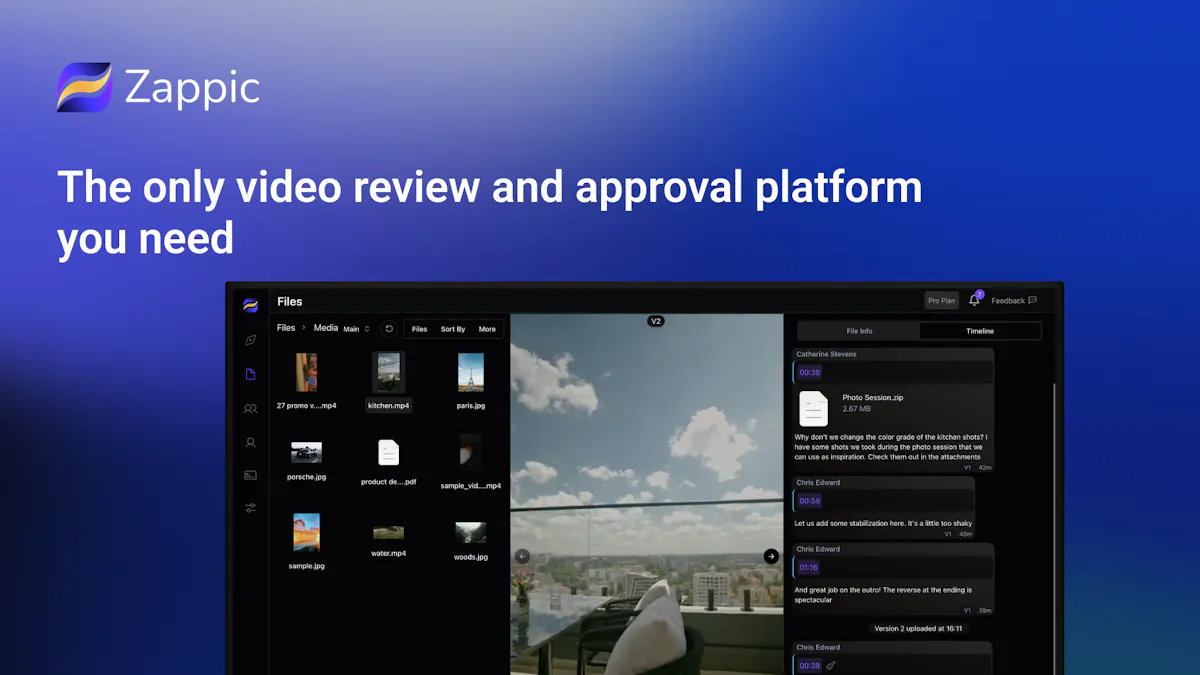Open the Photo Session.zip attachment icon
Screen dimensions: 1200x675
(x=813, y=408)
